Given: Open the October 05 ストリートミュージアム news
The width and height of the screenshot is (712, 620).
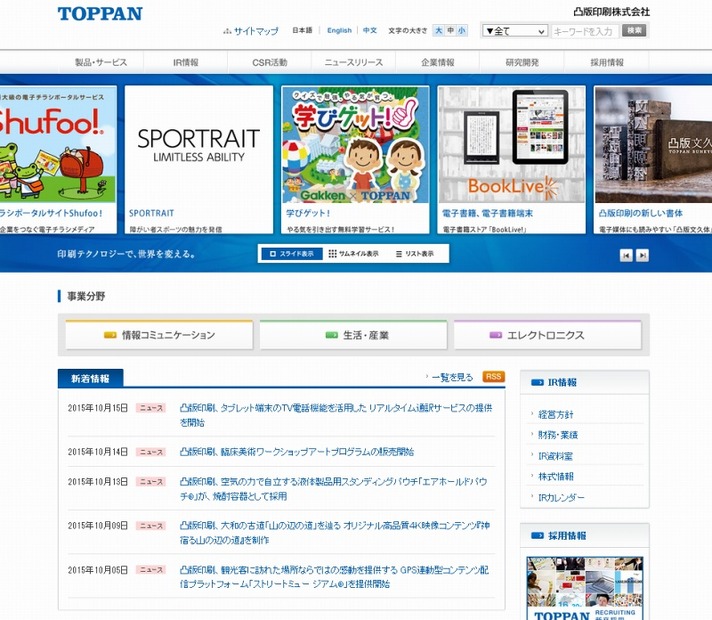Looking at the screenshot, I should 334,576.
